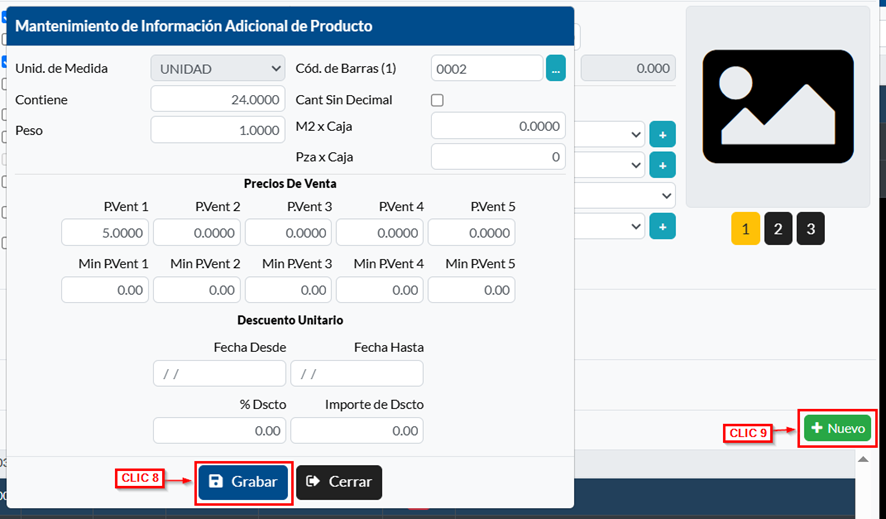Click the first teal plus button

pyautogui.click(x=662, y=134)
